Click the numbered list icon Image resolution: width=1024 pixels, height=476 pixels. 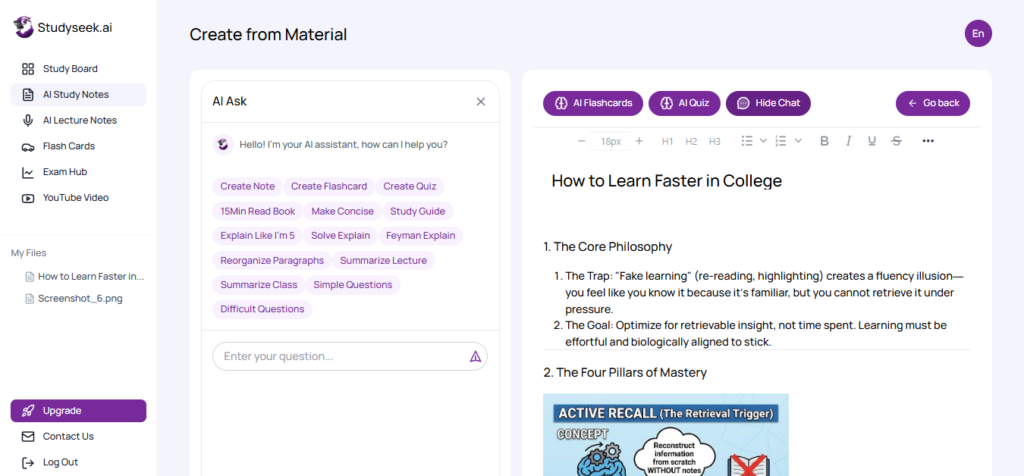point(780,141)
